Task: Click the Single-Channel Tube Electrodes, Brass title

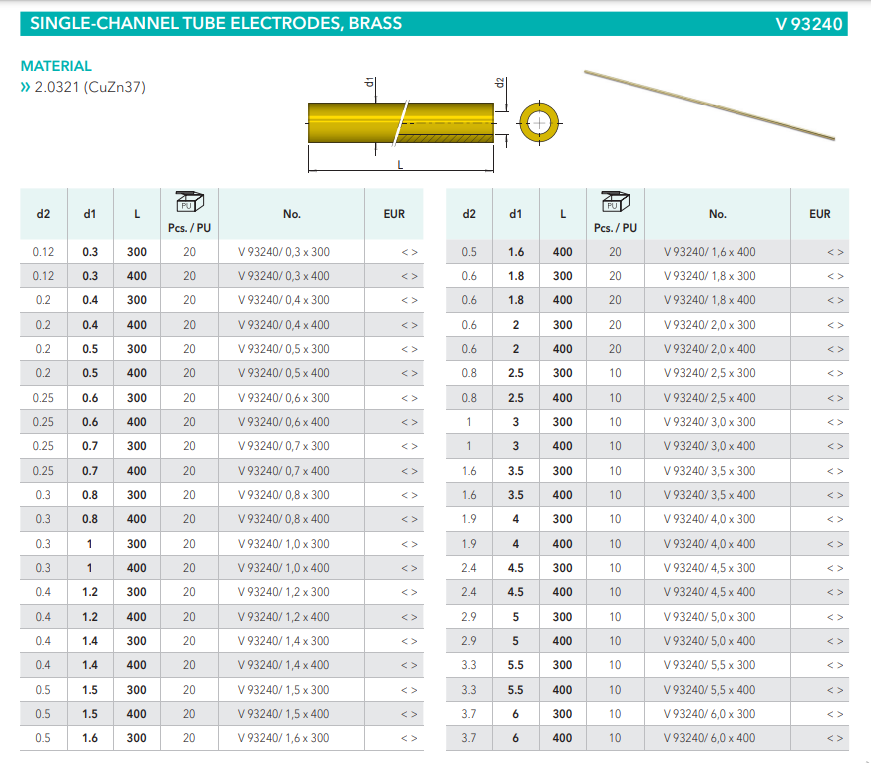Action: (x=216, y=23)
